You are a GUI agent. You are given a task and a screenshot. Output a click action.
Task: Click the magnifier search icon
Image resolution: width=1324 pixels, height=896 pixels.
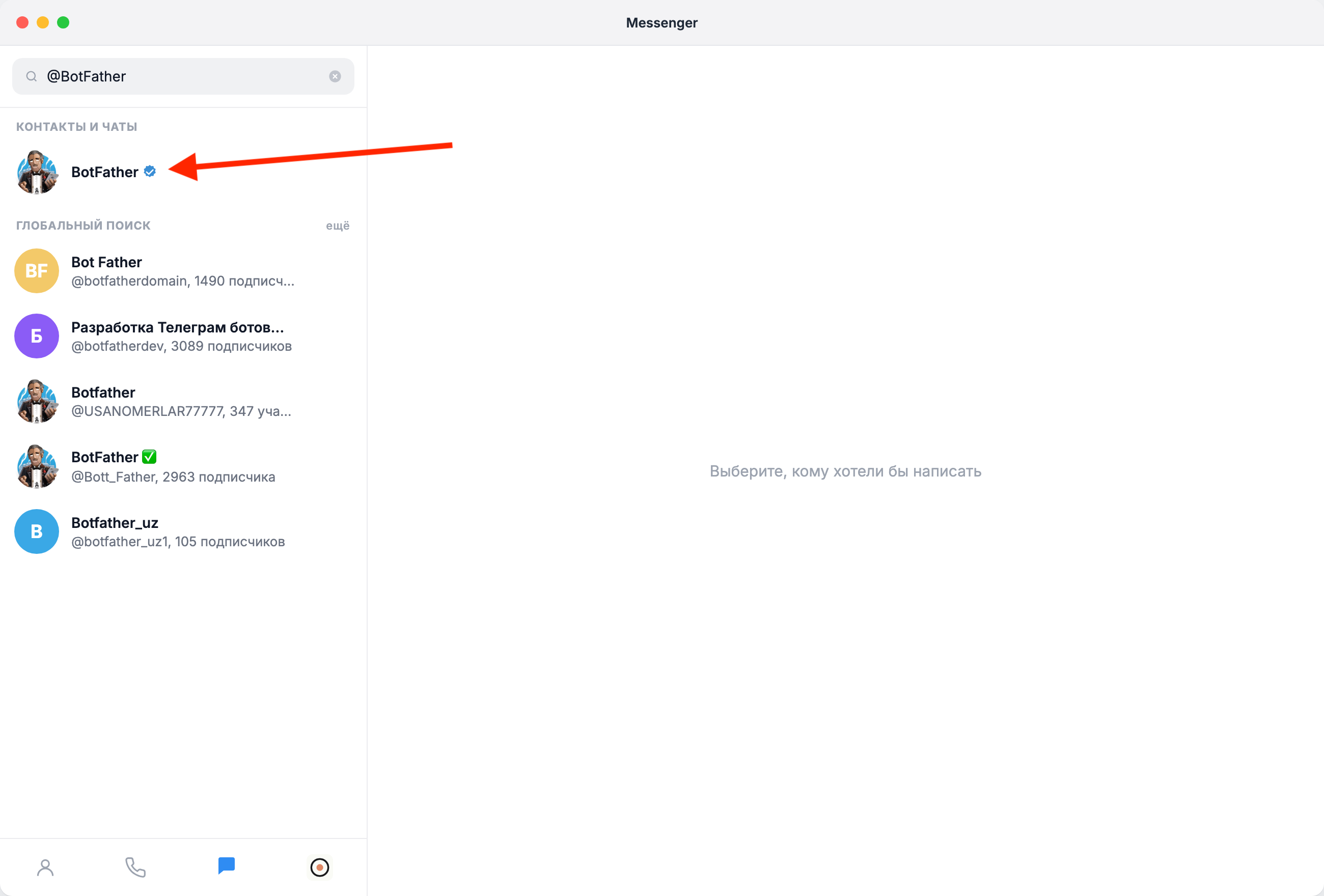click(x=32, y=76)
